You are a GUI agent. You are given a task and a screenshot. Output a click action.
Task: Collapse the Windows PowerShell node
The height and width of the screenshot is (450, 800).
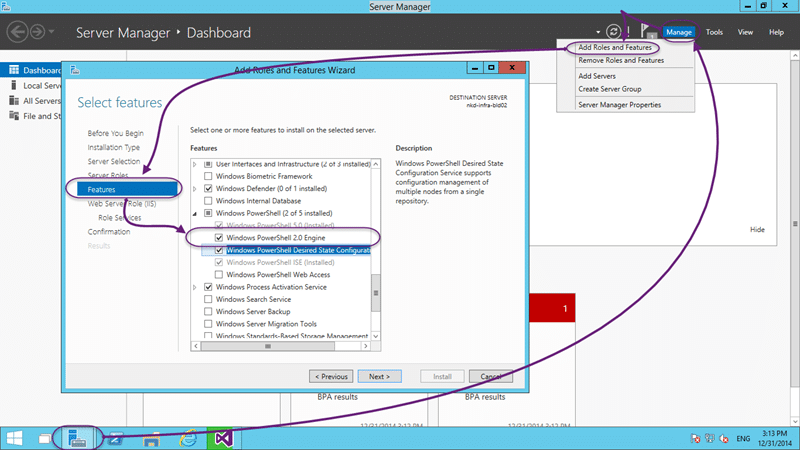coord(194,214)
